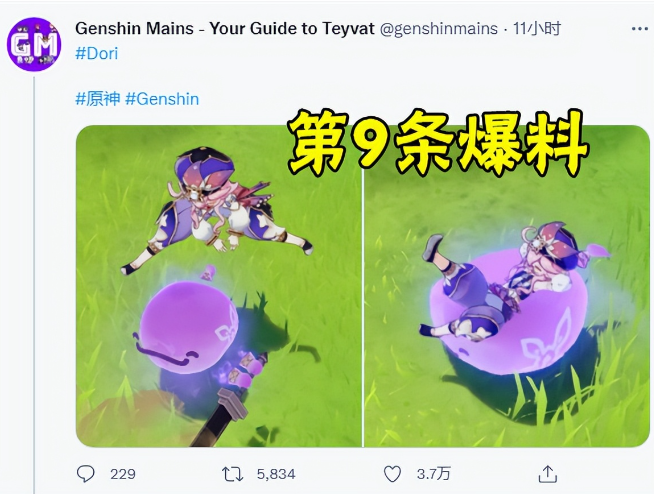The width and height of the screenshot is (654, 494).
Task: Like the tweet with the heart icon
Action: coord(392,474)
